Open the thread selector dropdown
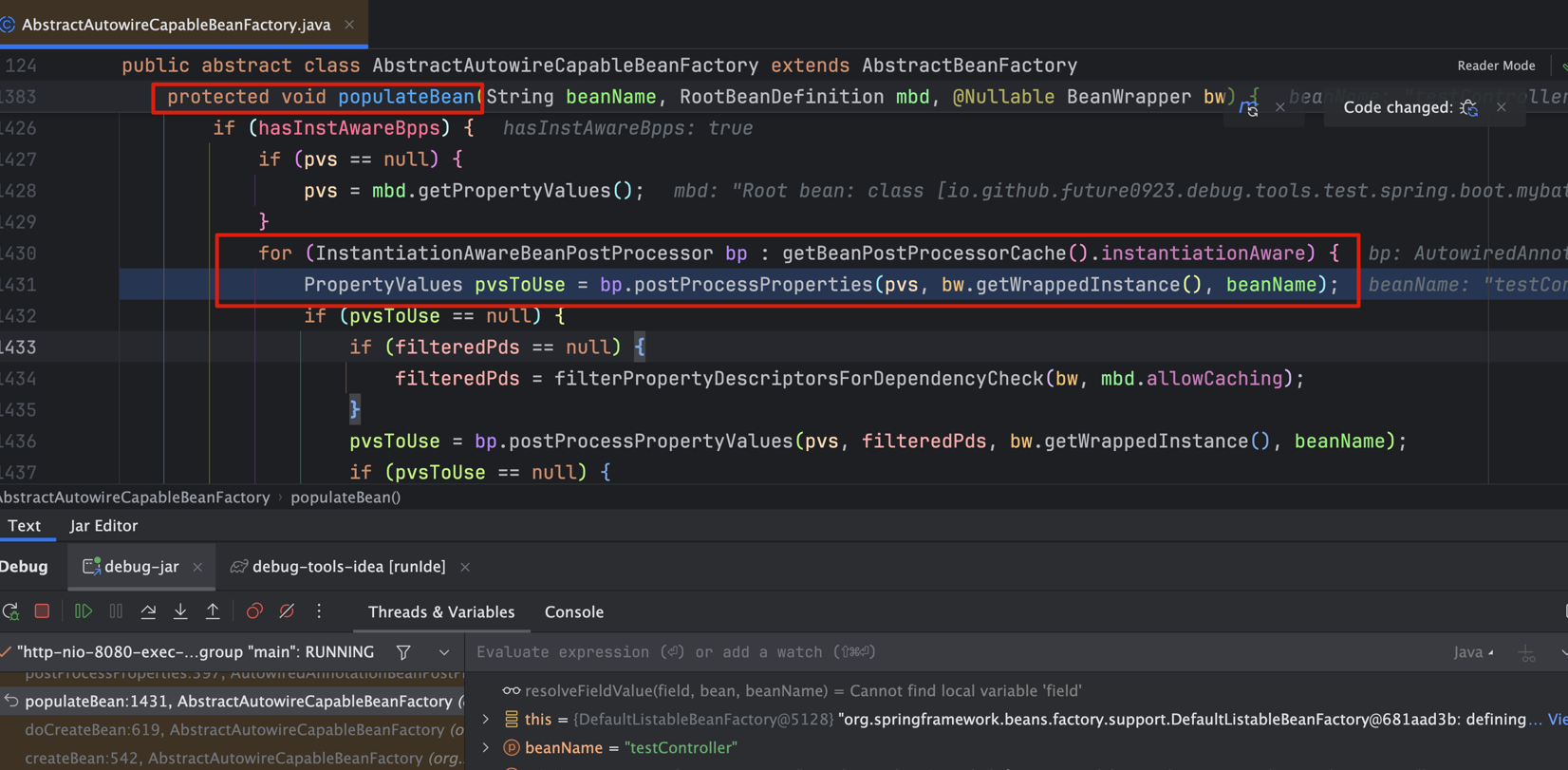The image size is (1568, 770). coord(444,652)
